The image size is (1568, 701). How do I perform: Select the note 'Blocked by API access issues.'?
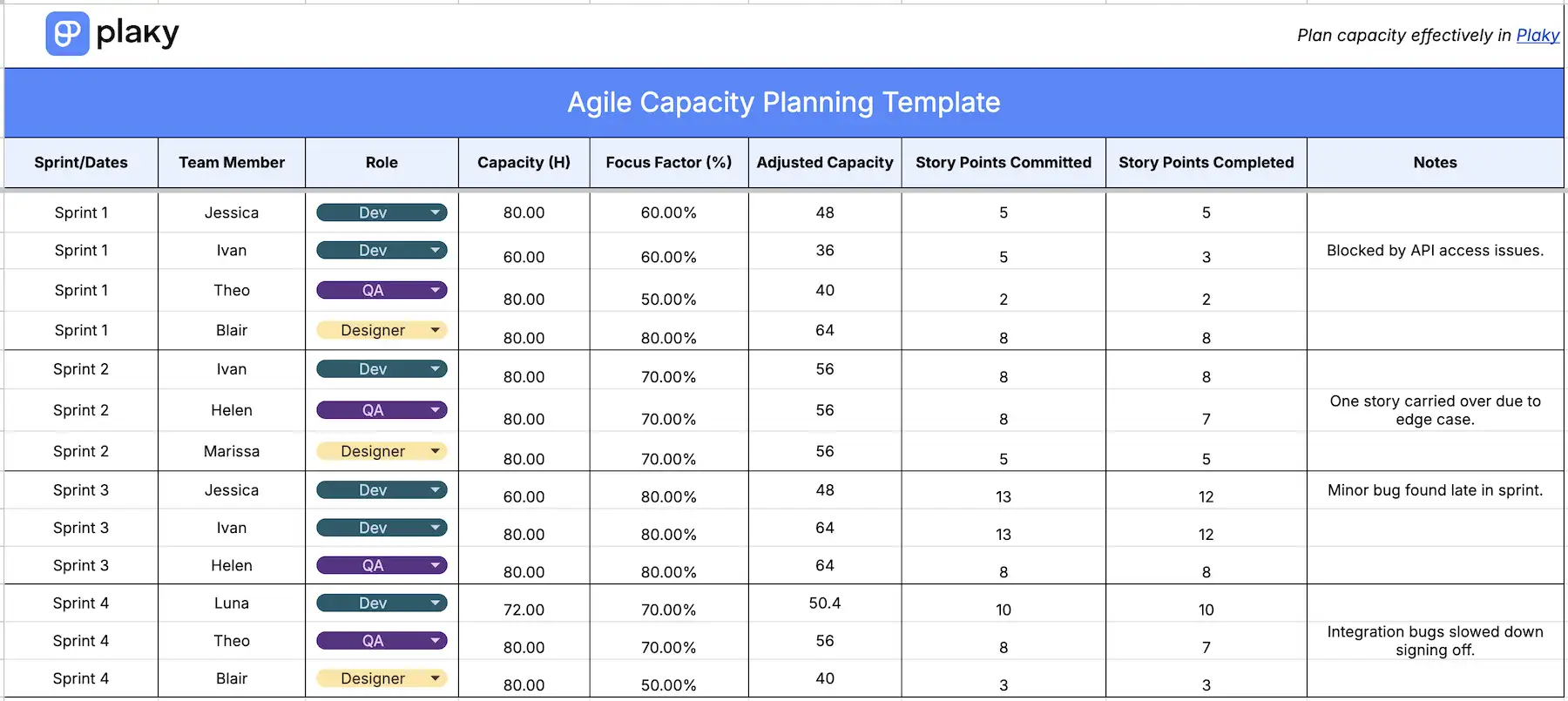point(1434,250)
